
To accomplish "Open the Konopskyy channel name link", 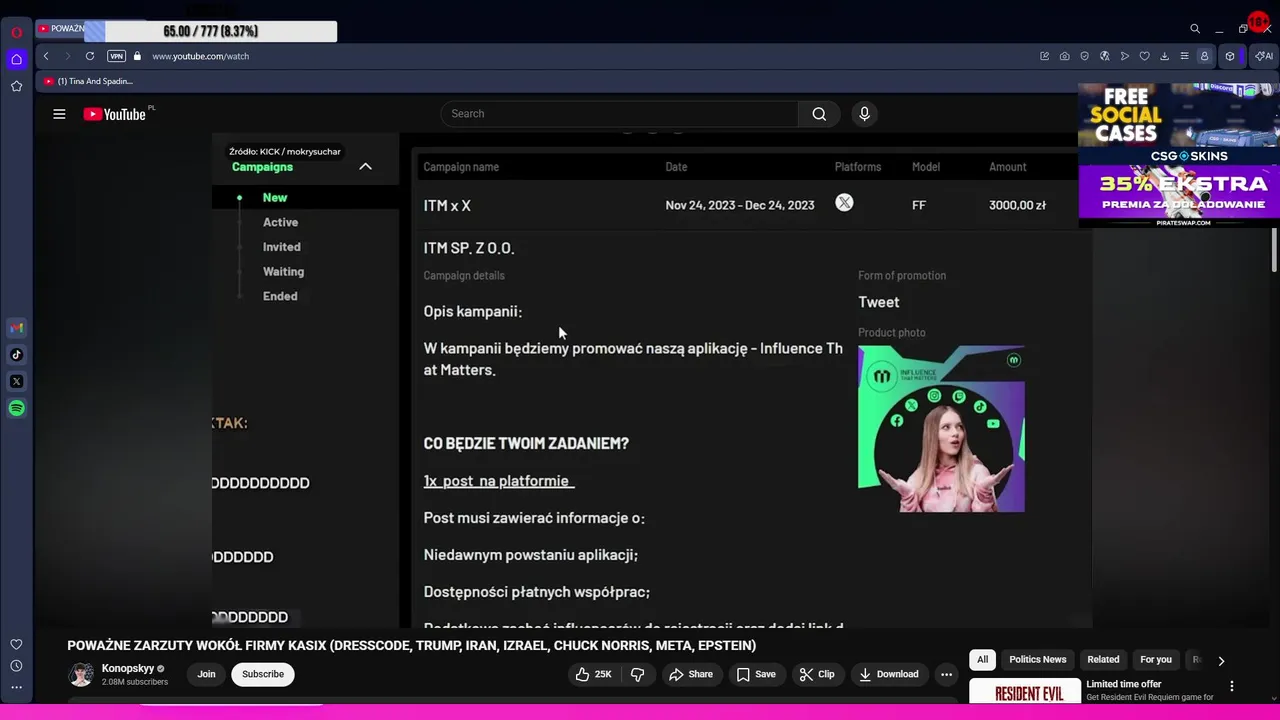I will pos(128,668).
